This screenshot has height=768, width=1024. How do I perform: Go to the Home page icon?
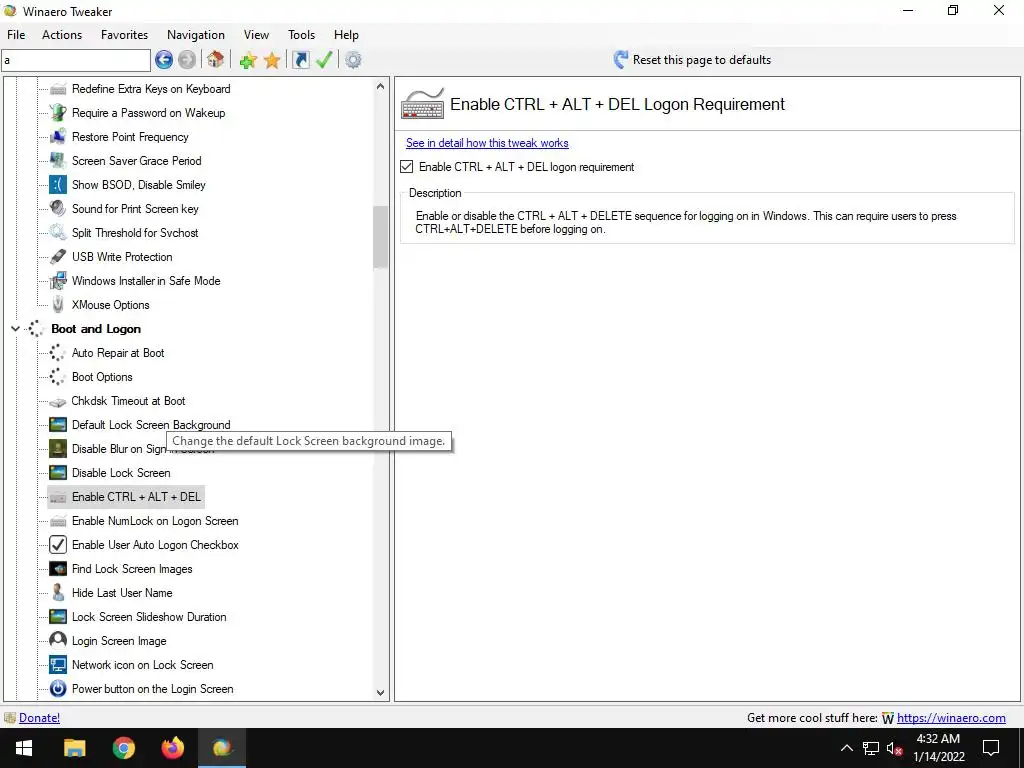pyautogui.click(x=216, y=60)
